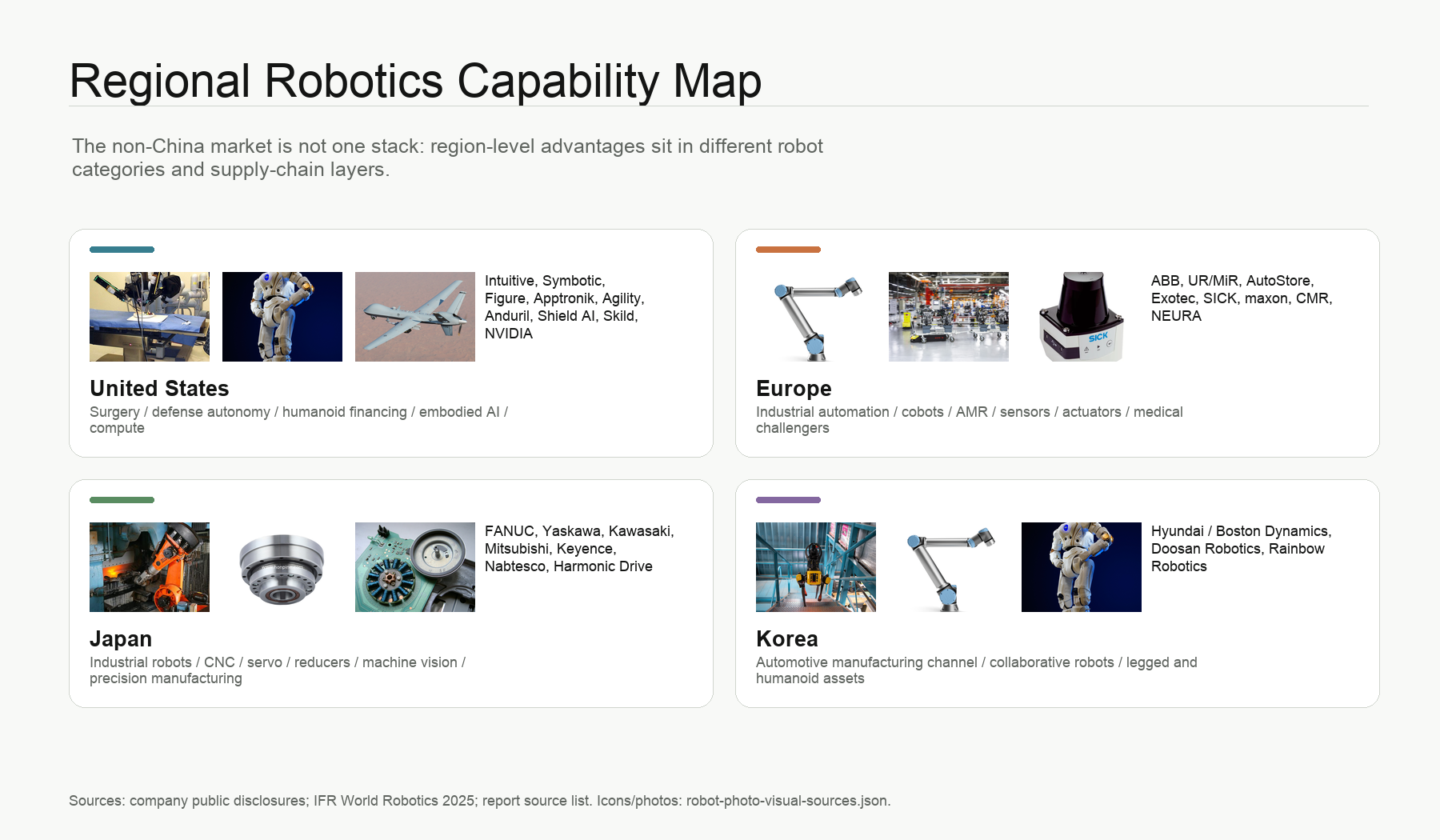Select the surgical robot photo in United States card

click(150, 317)
